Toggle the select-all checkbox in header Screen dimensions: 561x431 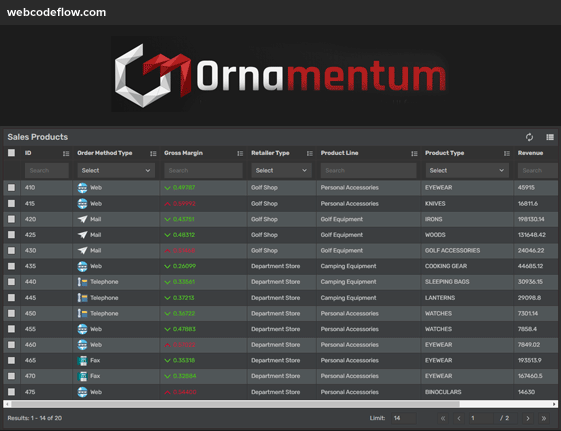(11, 153)
